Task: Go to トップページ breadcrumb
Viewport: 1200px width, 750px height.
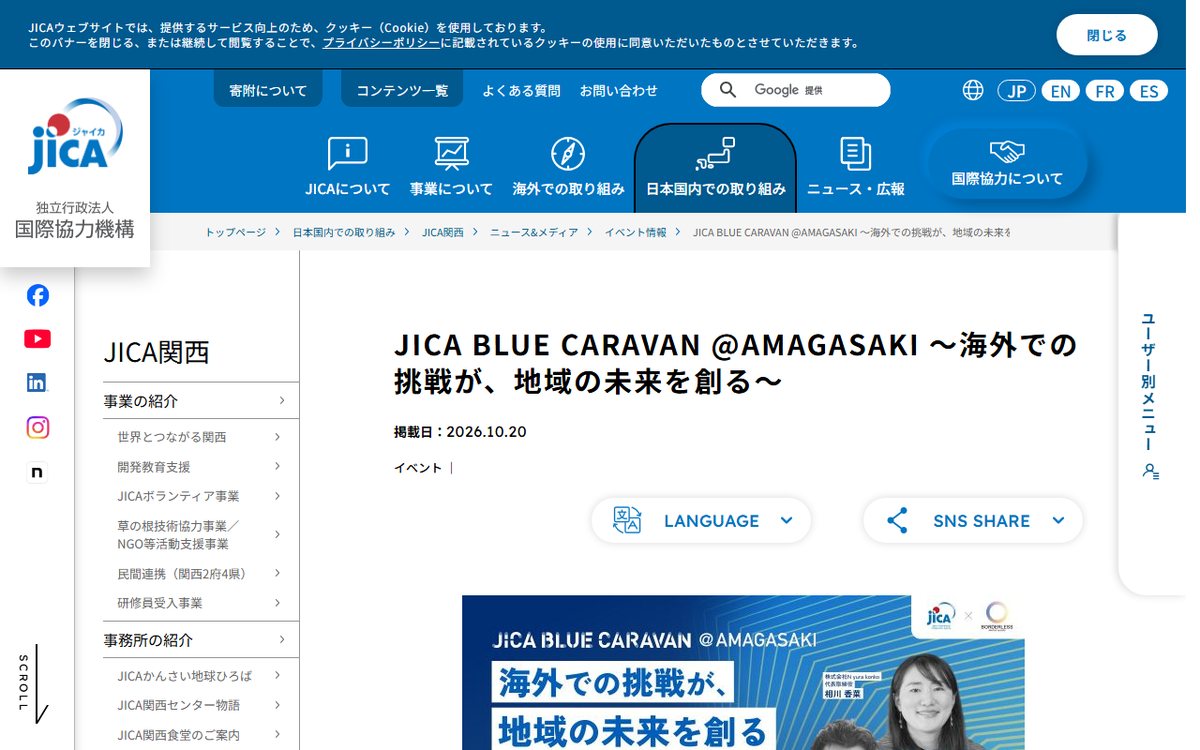Action: [x=236, y=232]
